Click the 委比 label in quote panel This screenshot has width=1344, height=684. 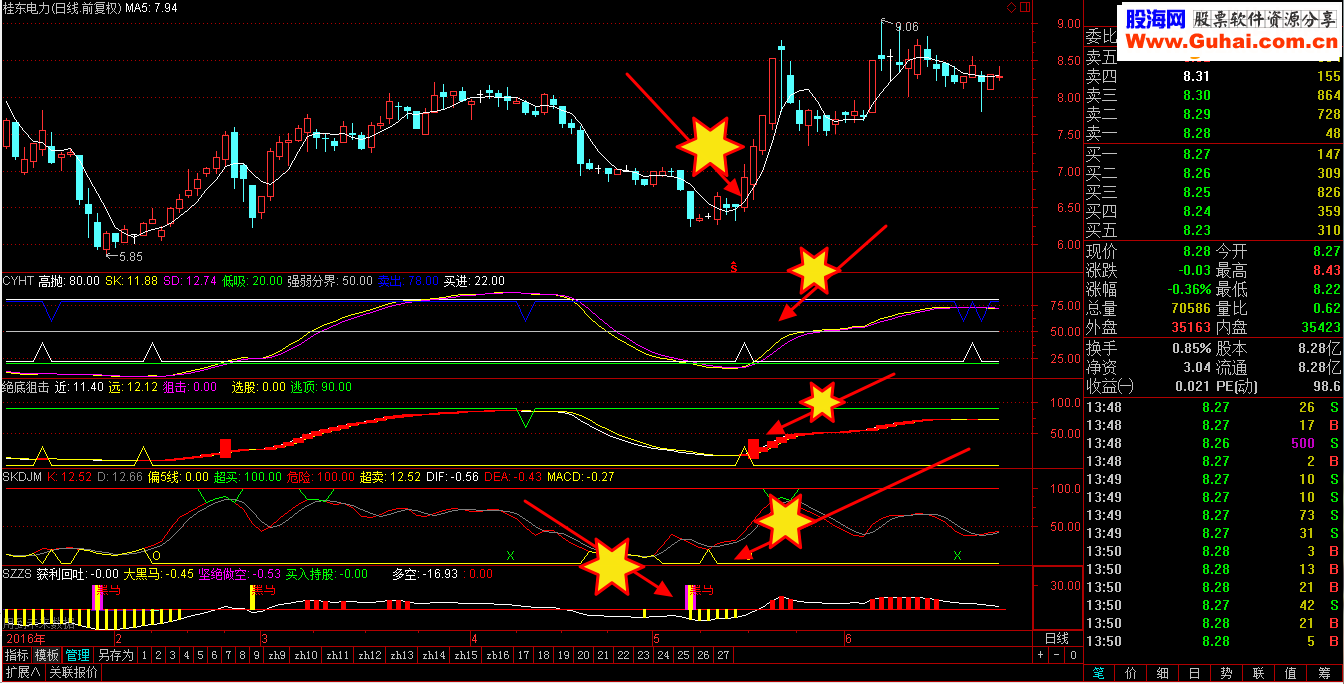(x=1101, y=38)
